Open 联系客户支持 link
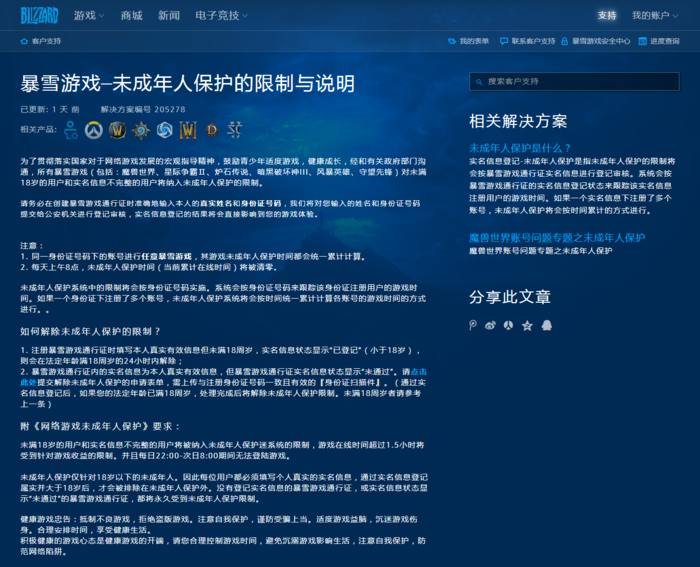 coord(533,41)
